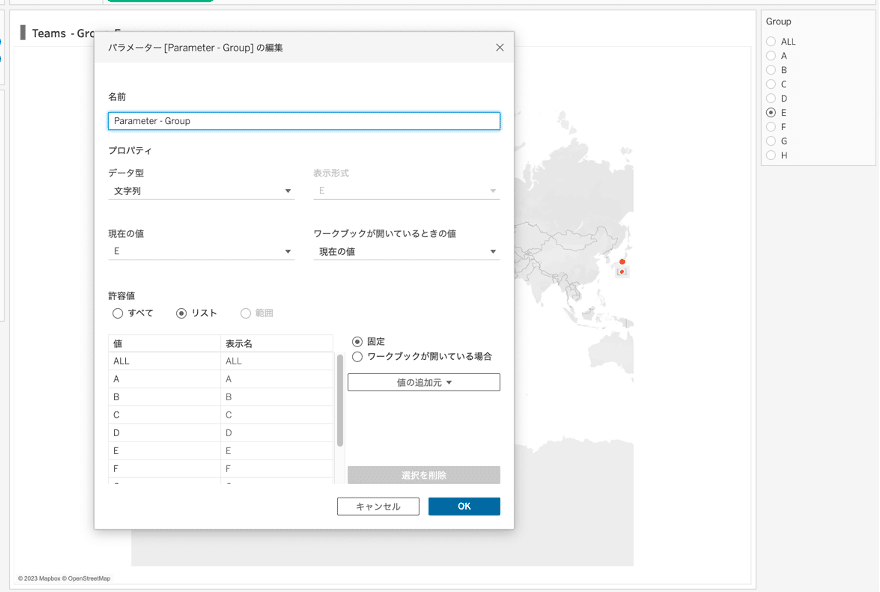Select the ALL cell in 表示名 column
Image resolution: width=880 pixels, height=592 pixels.
[x=277, y=361]
